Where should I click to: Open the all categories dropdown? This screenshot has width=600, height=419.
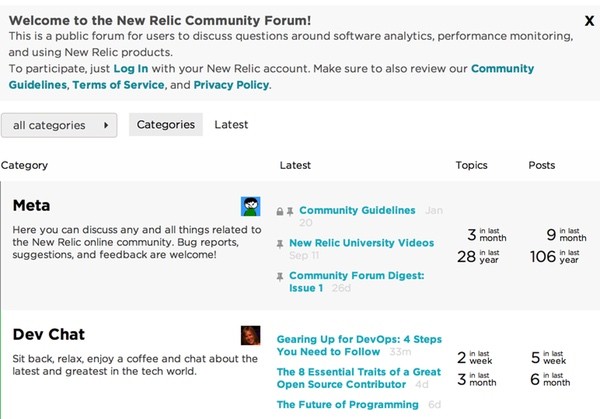pyautogui.click(x=59, y=125)
